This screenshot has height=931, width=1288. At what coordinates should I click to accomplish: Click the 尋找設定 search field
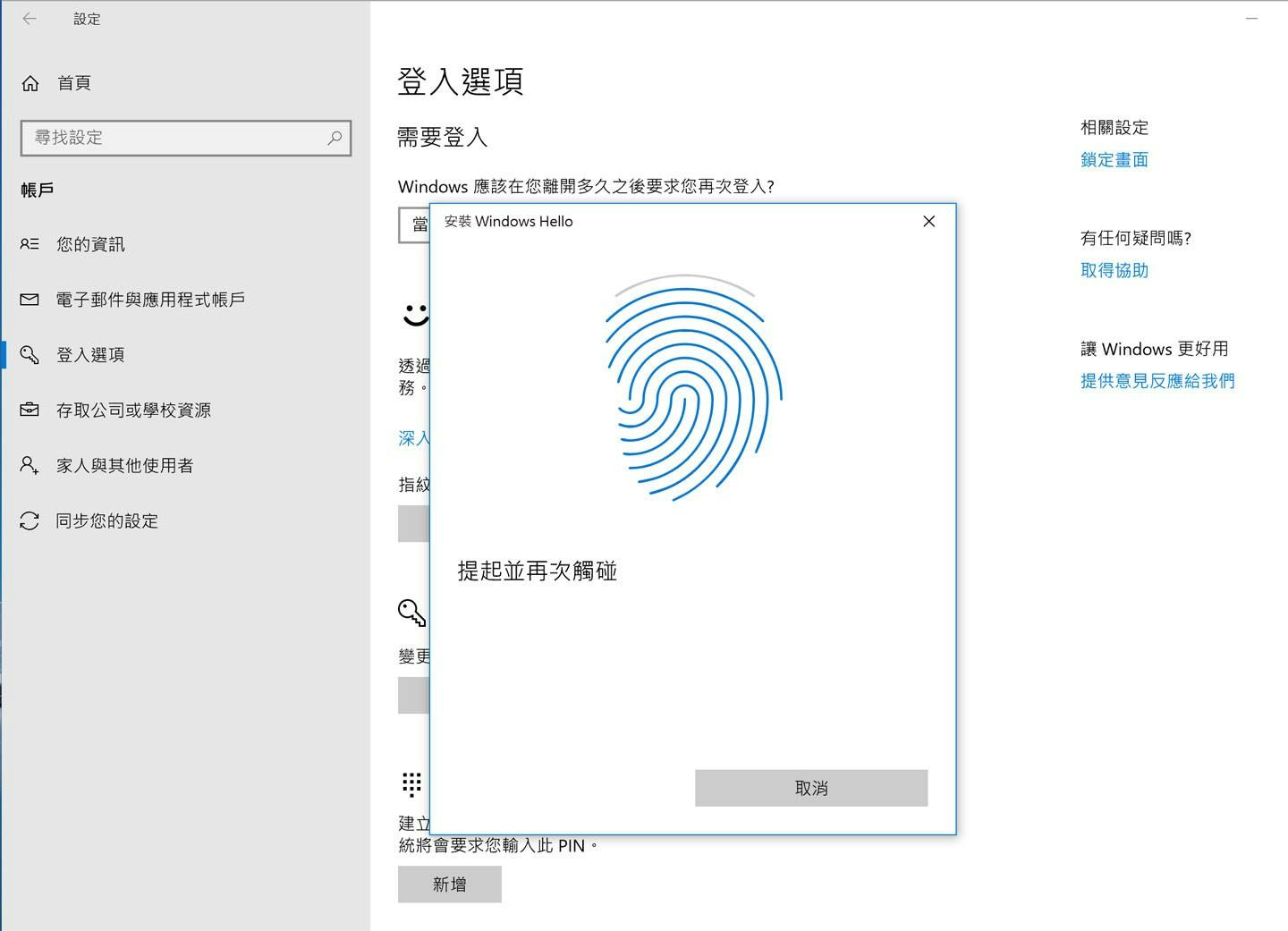pos(186,138)
